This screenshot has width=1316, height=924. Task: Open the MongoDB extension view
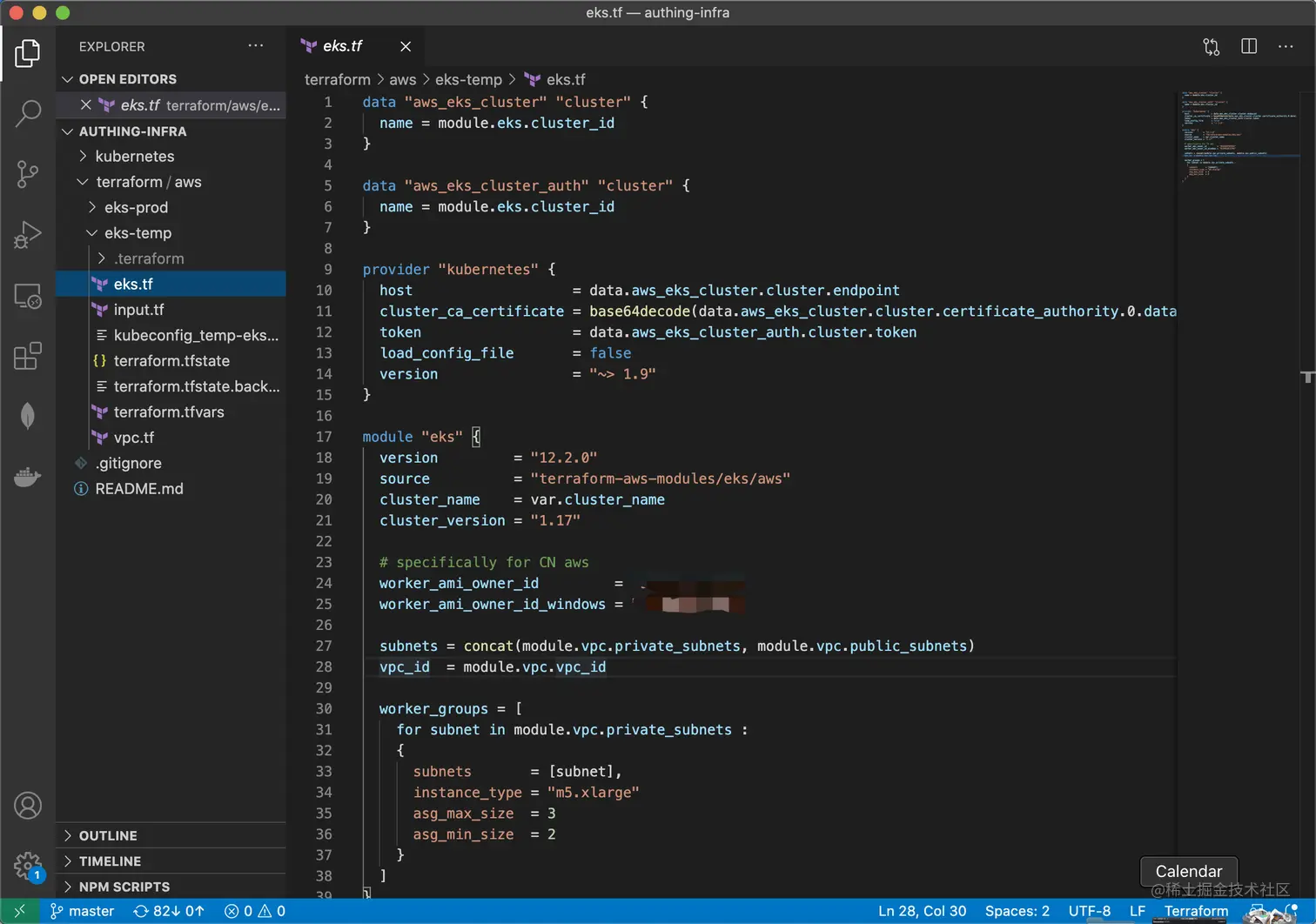(x=29, y=416)
